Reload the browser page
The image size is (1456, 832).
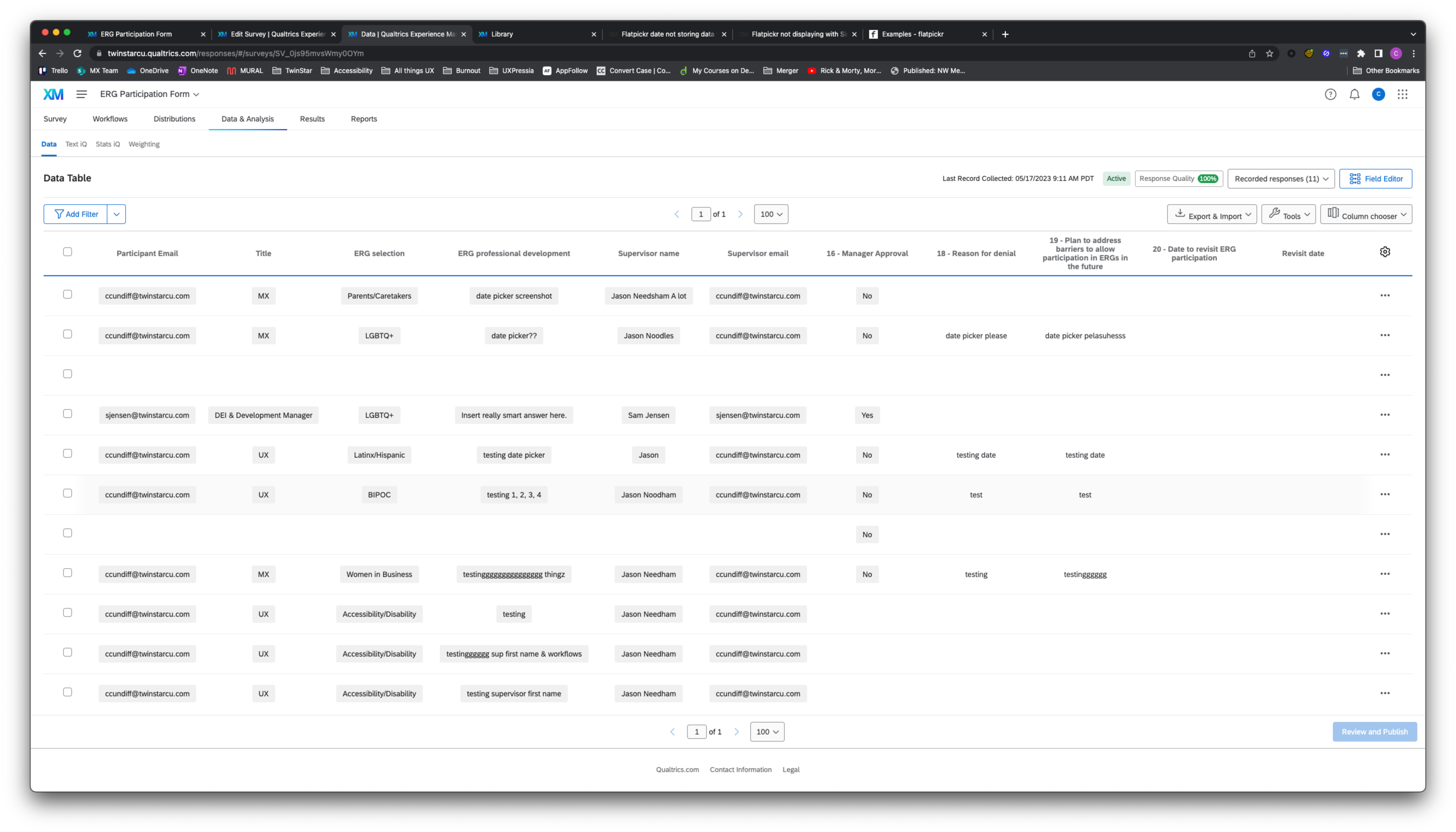(x=77, y=53)
